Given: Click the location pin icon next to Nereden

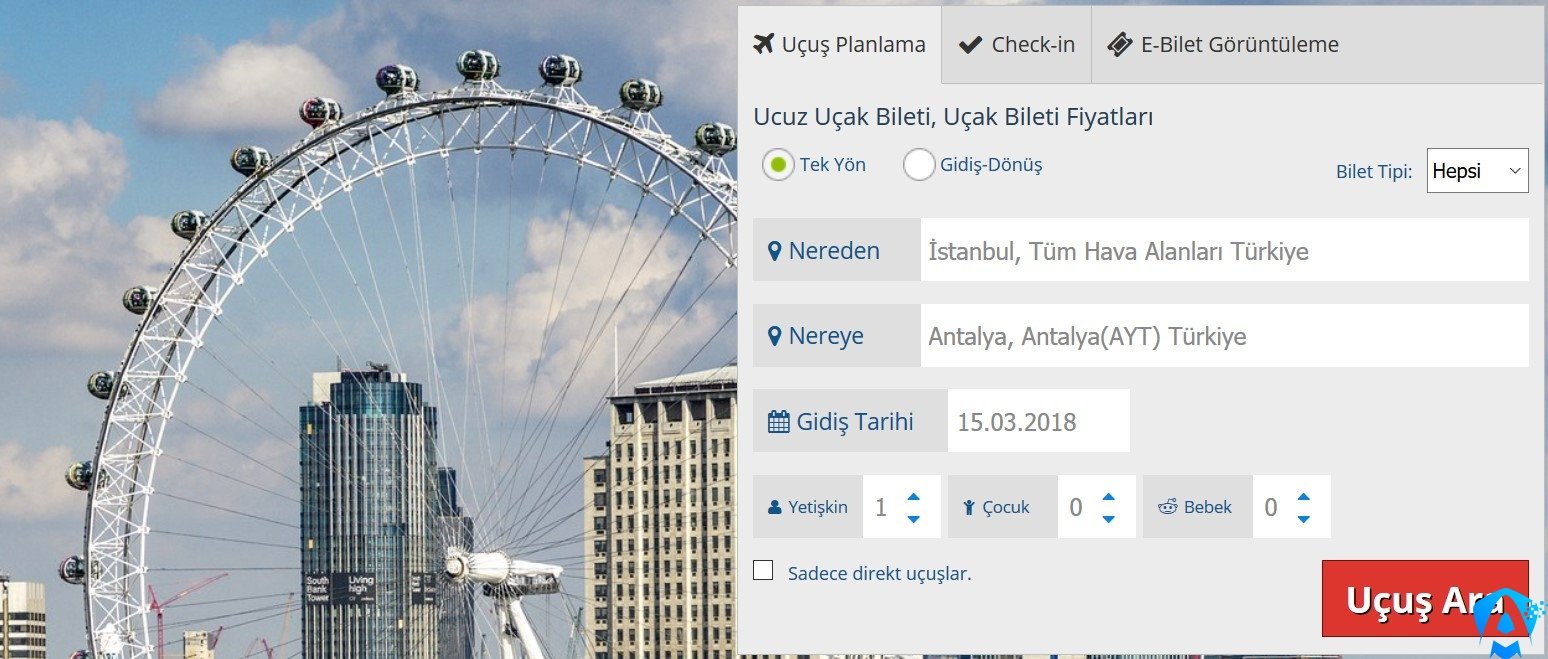Looking at the screenshot, I should [x=774, y=251].
